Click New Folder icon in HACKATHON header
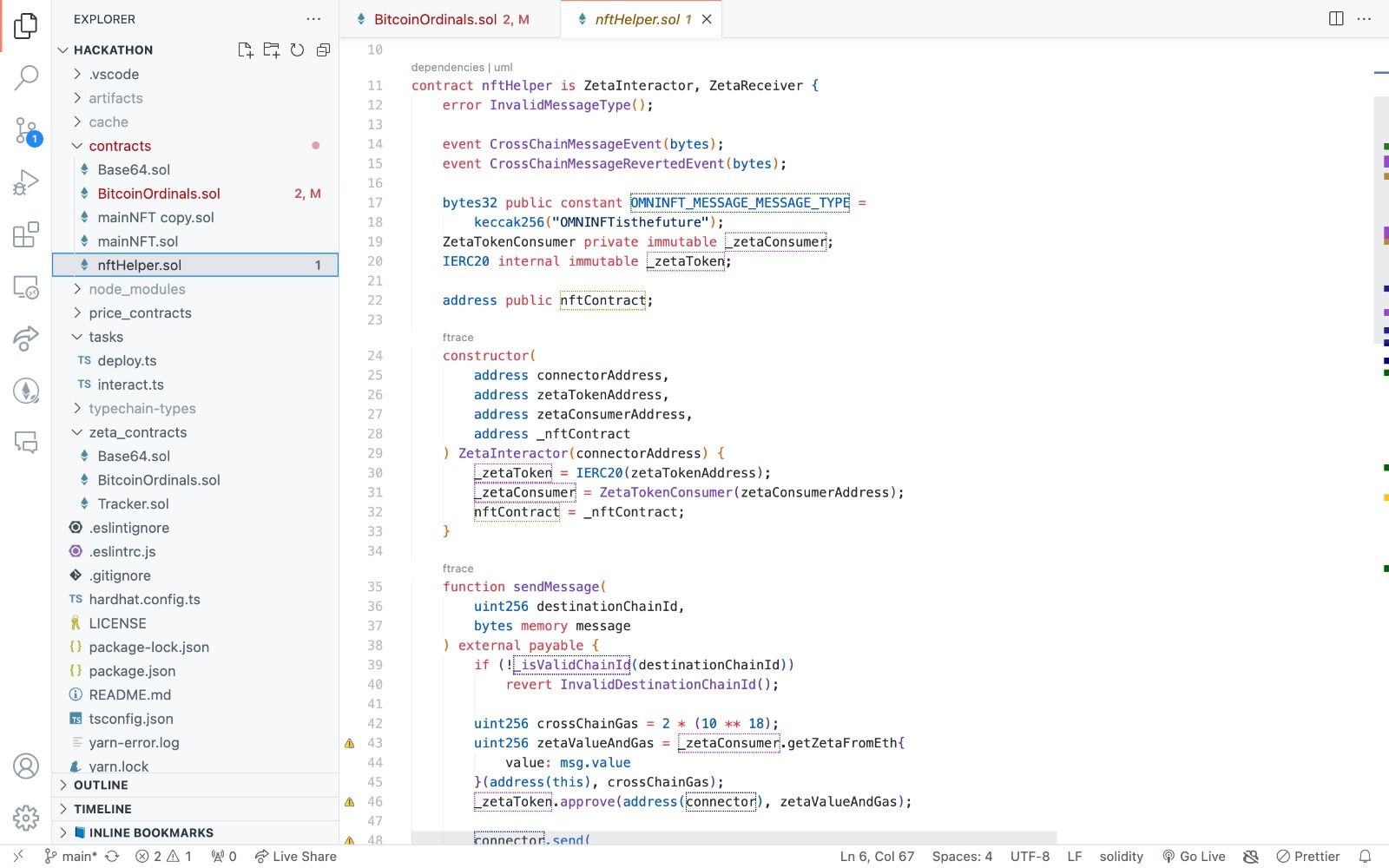The width and height of the screenshot is (1389, 868). click(272, 50)
